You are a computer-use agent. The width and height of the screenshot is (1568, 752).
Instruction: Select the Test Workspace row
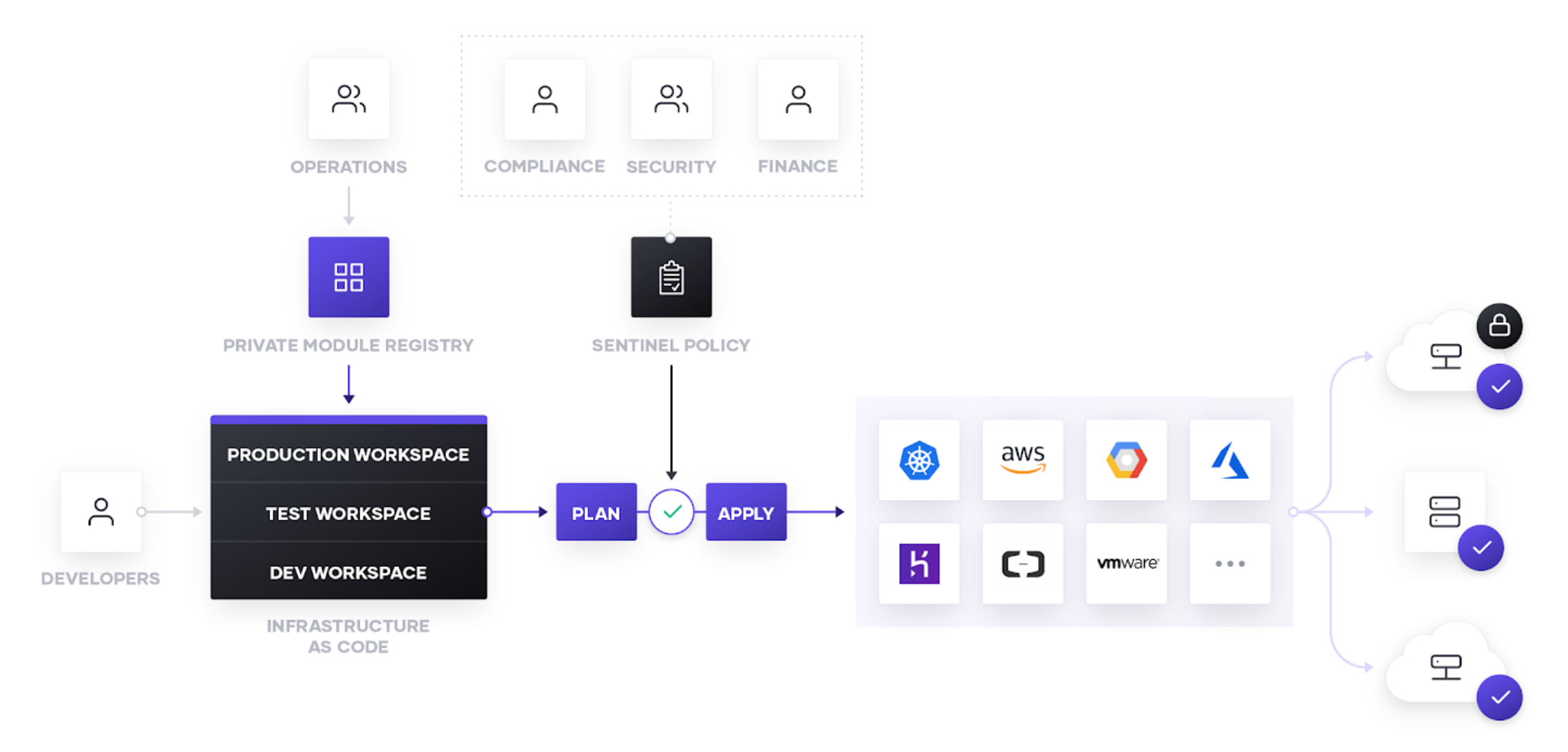click(x=348, y=513)
